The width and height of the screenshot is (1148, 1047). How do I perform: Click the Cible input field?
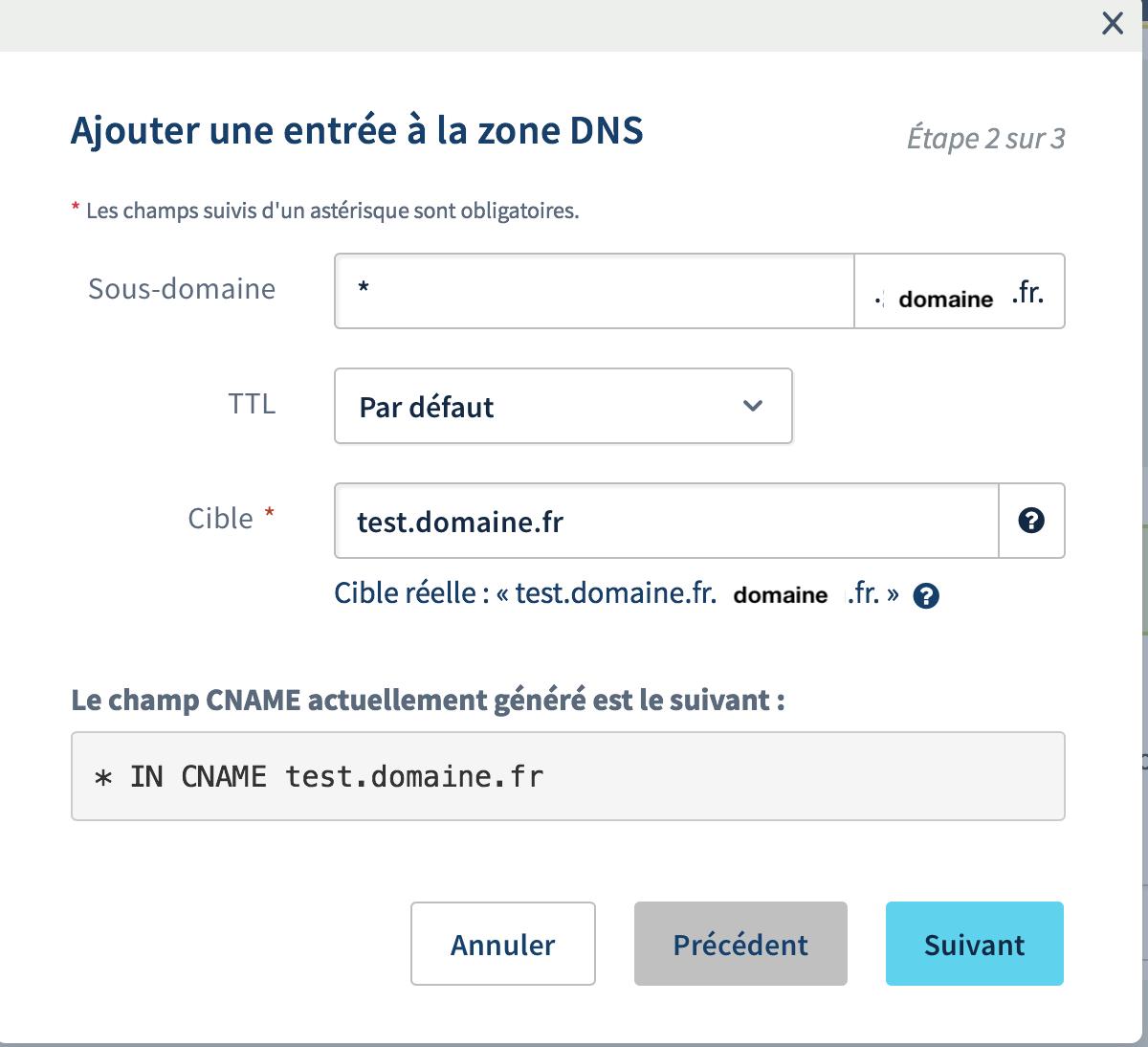click(667, 521)
